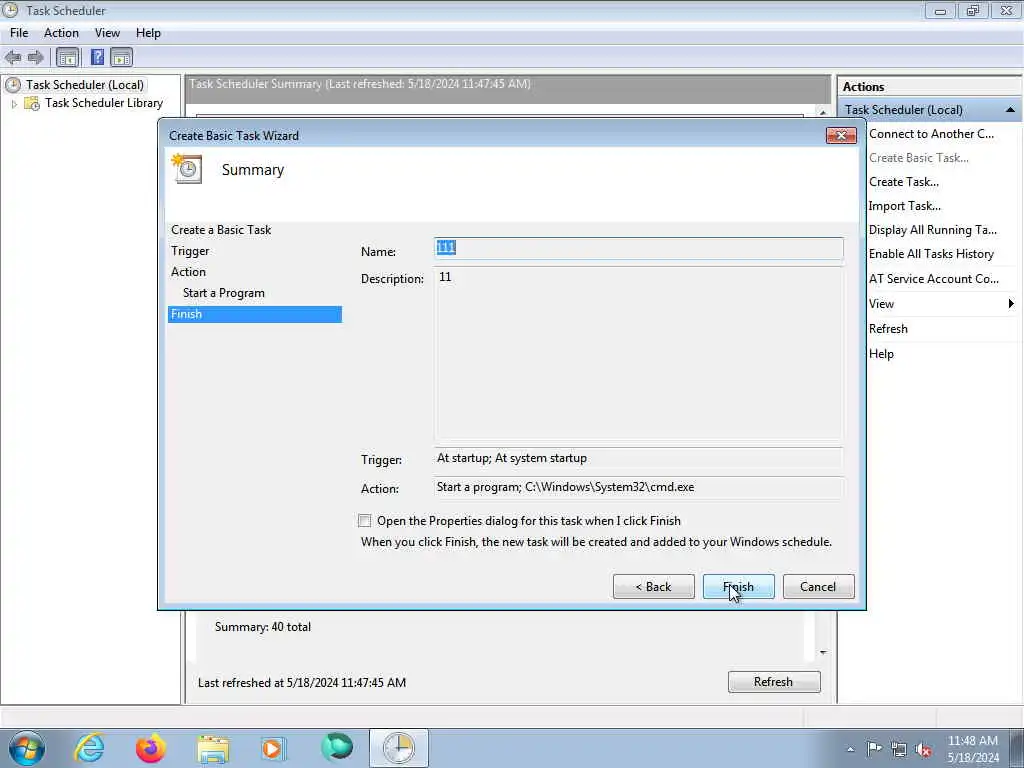Click the Trigger summary field
Viewport: 1024px width, 768px height.
tap(639, 458)
